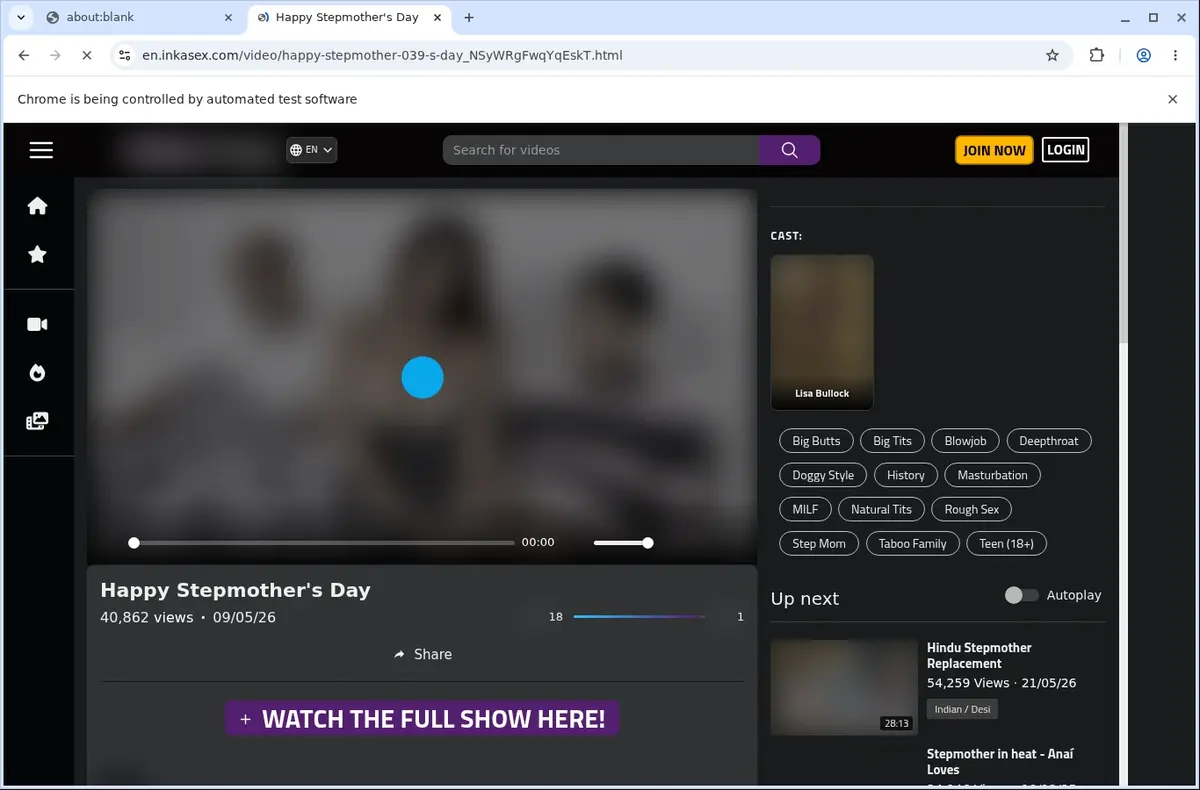
Task: Open the hamburger menu on the site
Action: (x=41, y=150)
